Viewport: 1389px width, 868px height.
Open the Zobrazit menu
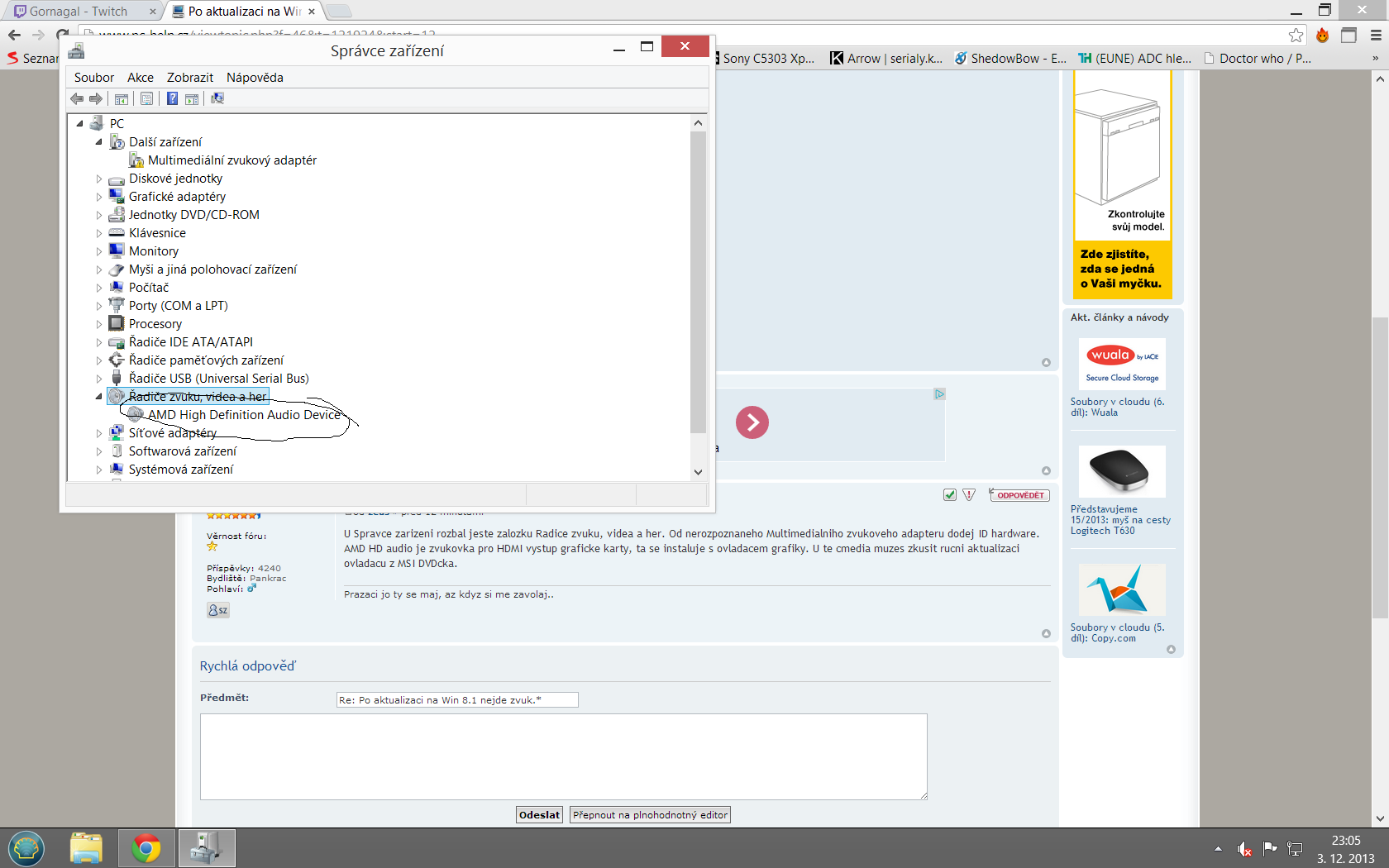[x=190, y=78]
